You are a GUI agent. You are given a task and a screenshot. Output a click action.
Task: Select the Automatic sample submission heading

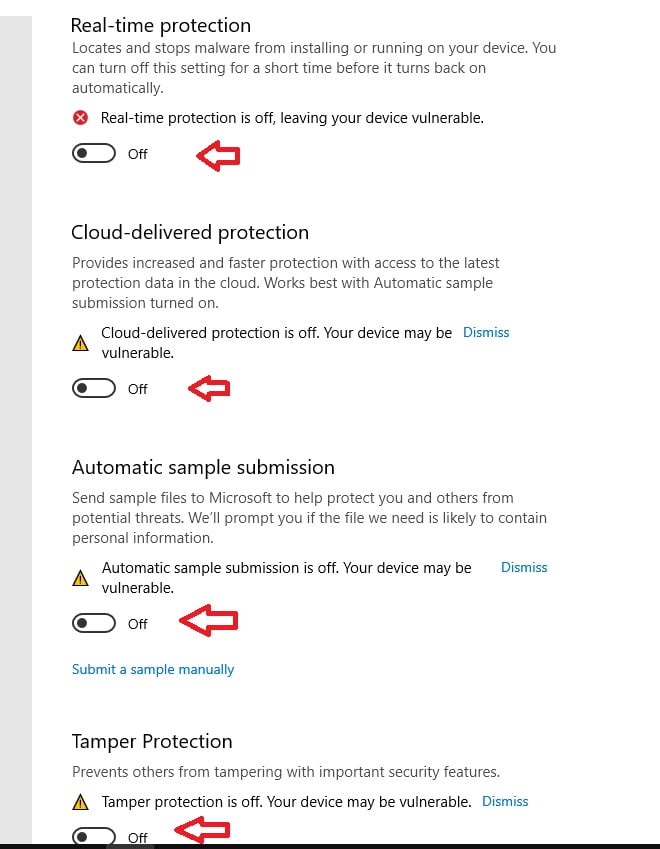pyautogui.click(x=203, y=467)
